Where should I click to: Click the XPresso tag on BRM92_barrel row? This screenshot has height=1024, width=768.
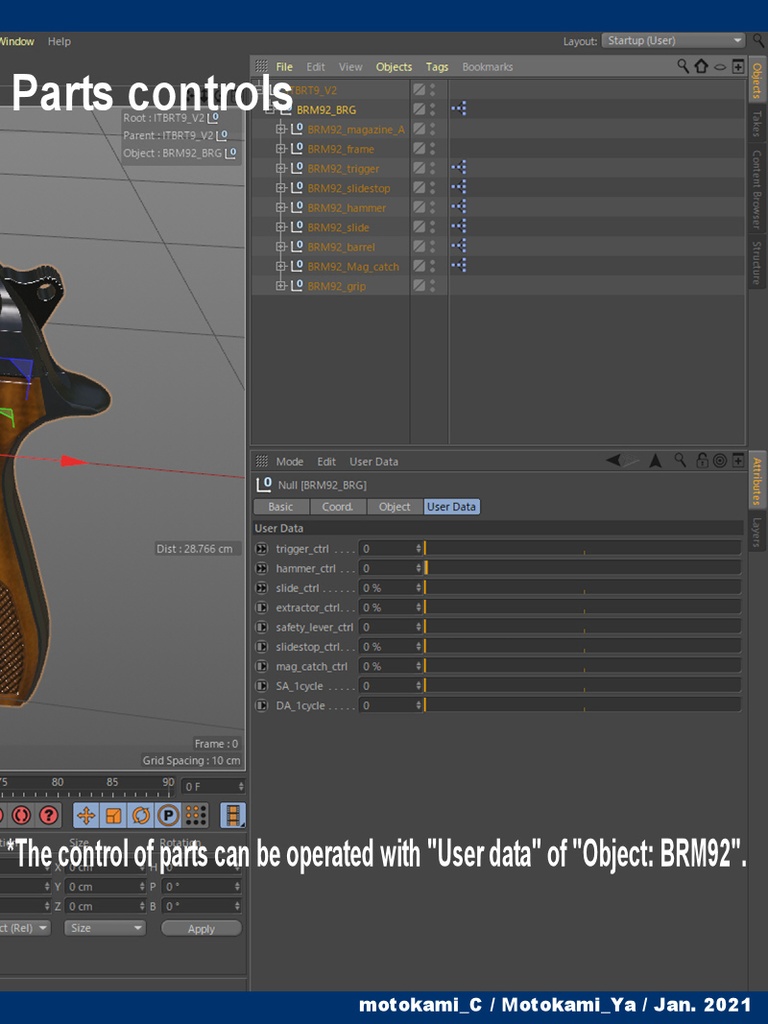pyautogui.click(x=458, y=246)
